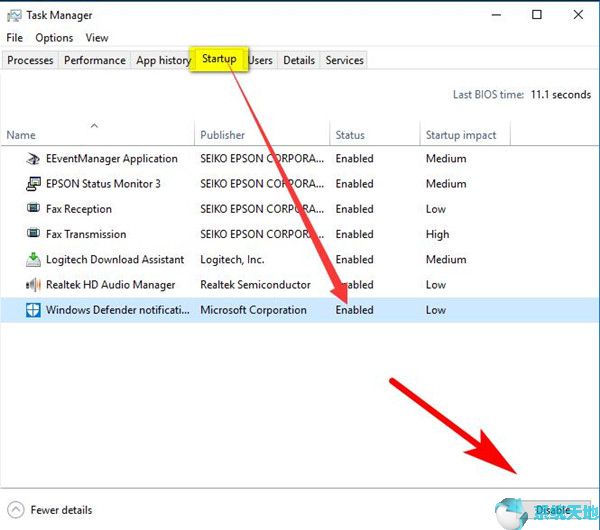
Task: Click the High startup impact value
Action: tap(437, 234)
